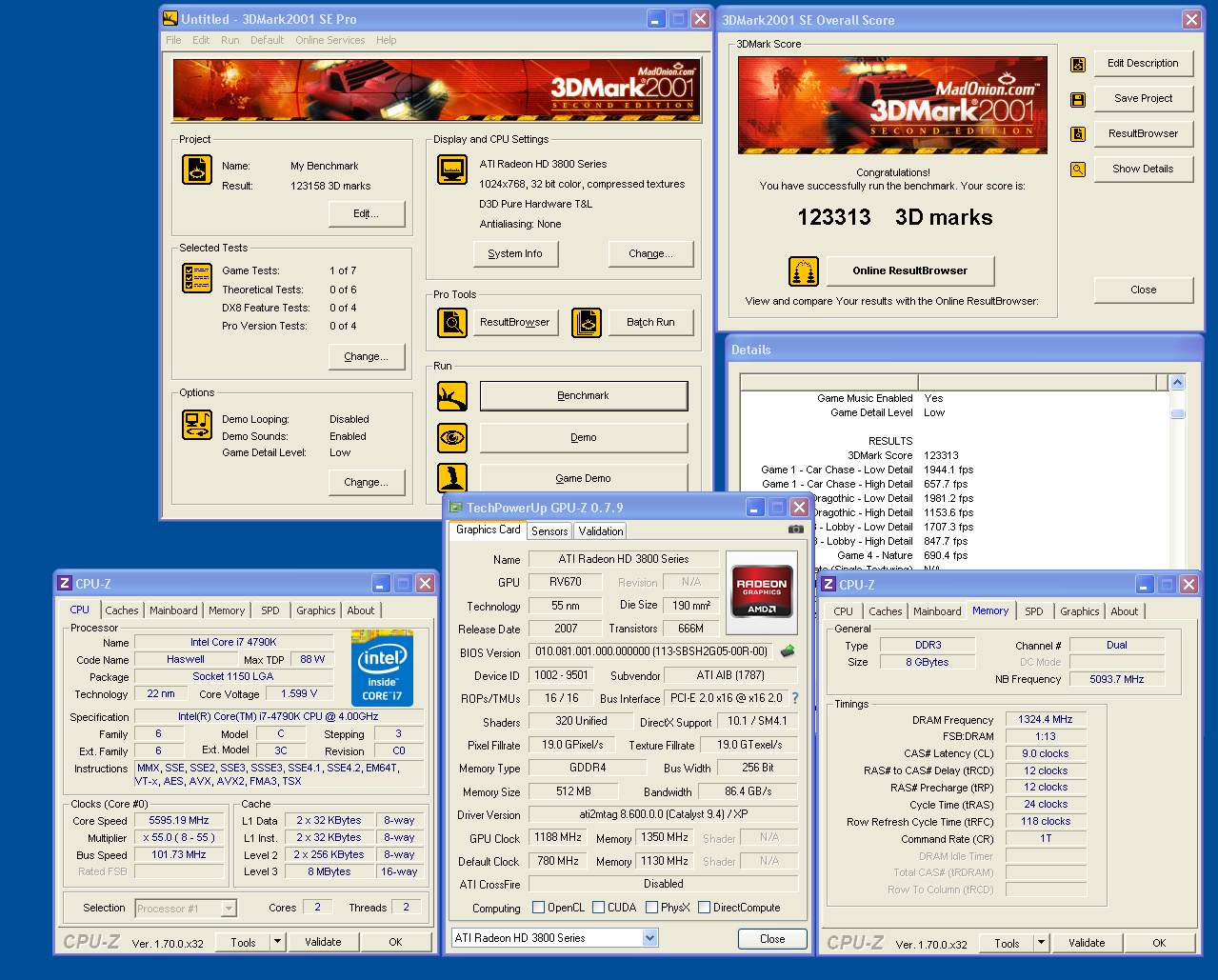Open the File menu in 3DMark2001
The width and height of the screenshot is (1218, 980).
tap(173, 40)
